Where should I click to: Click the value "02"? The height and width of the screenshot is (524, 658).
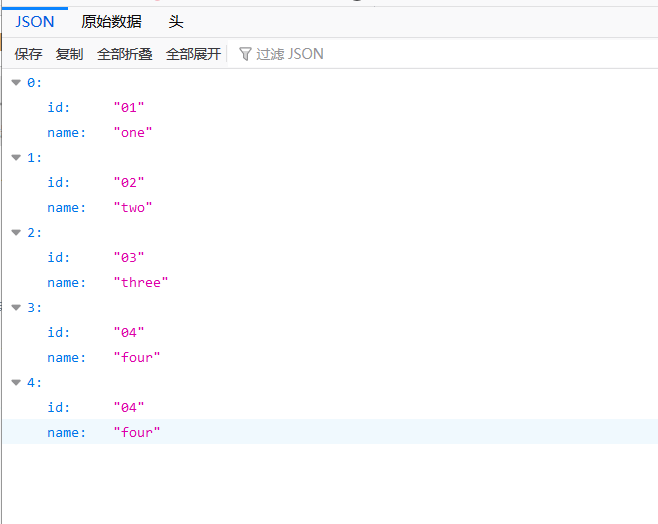(x=129, y=182)
